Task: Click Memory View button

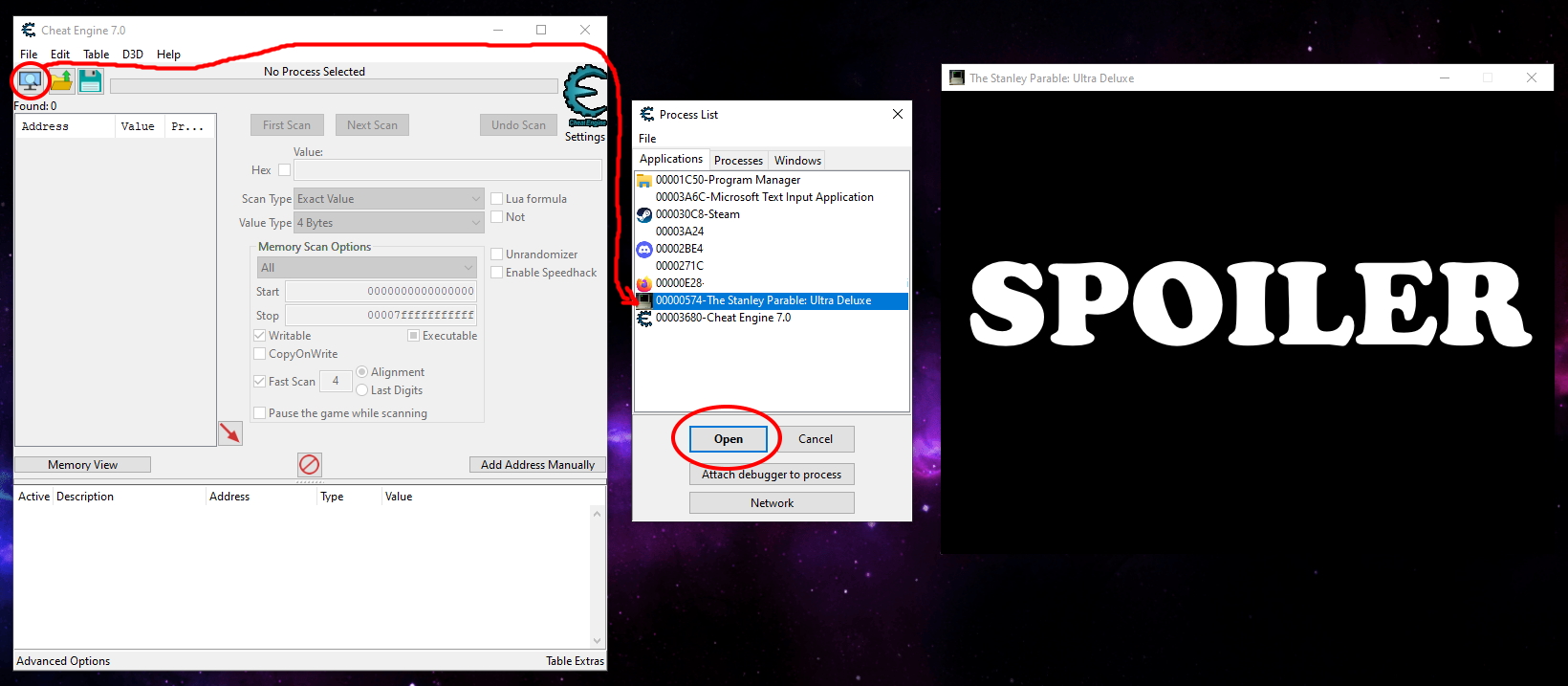Action: coord(82,465)
